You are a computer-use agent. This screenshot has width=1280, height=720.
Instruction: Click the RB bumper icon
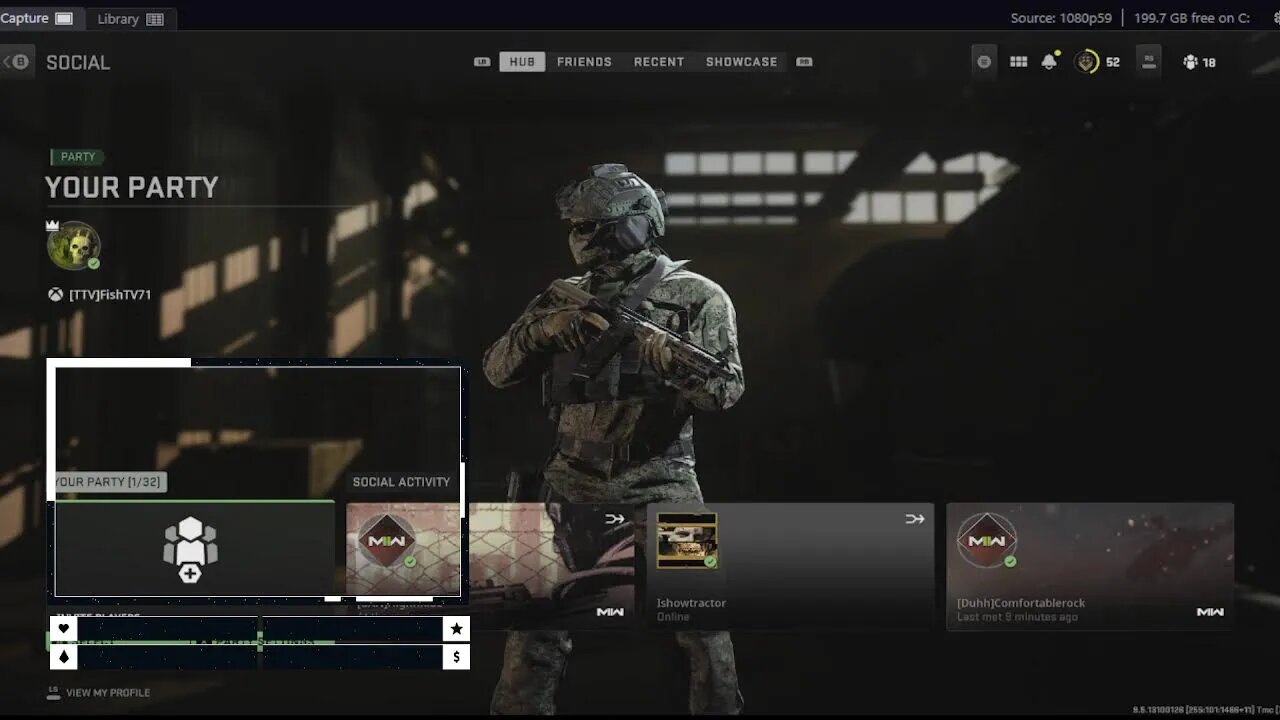804,62
